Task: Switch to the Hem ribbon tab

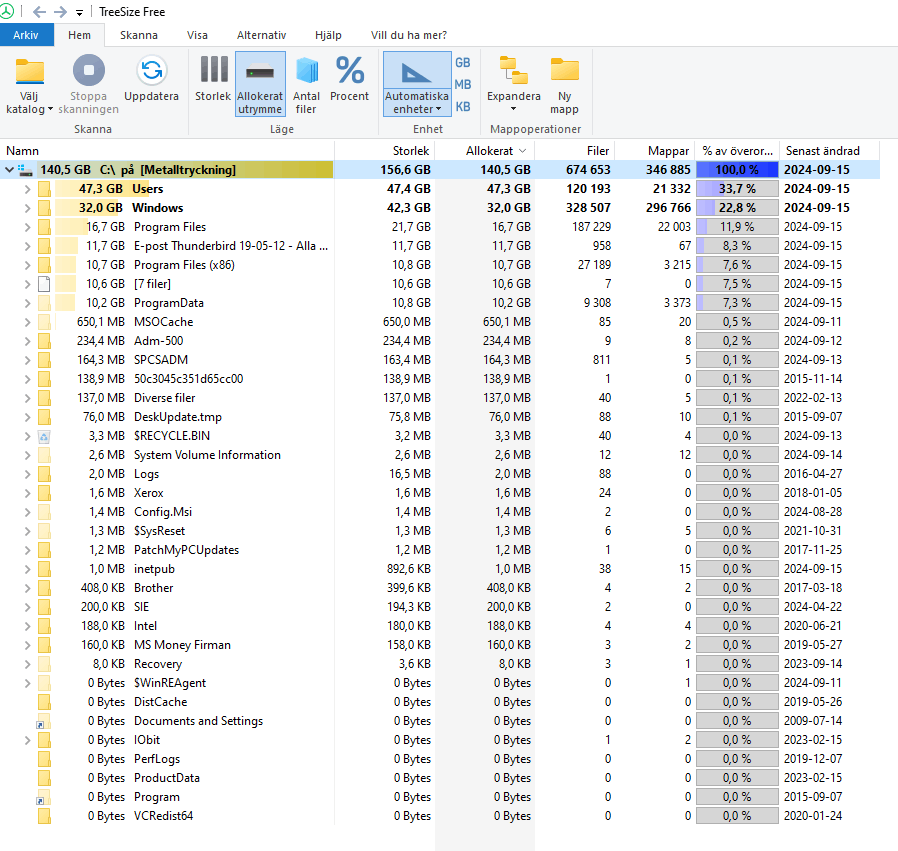Action: (x=80, y=35)
